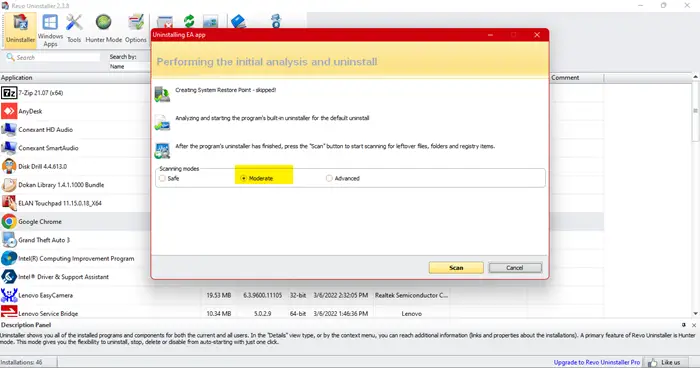
Task: Click the Disk Drill application icon
Action: click(9, 166)
